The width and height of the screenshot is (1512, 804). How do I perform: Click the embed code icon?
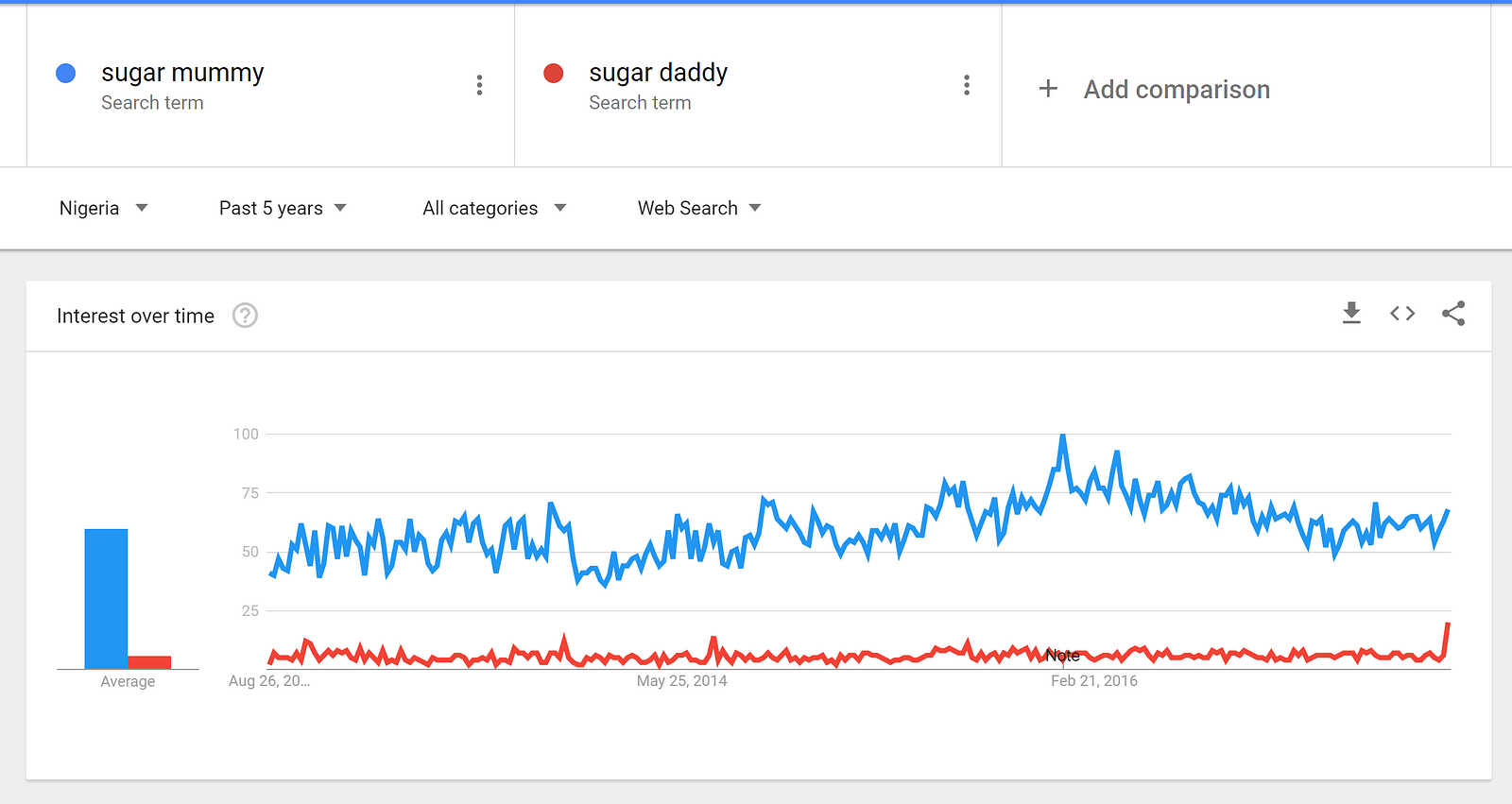tap(1402, 314)
